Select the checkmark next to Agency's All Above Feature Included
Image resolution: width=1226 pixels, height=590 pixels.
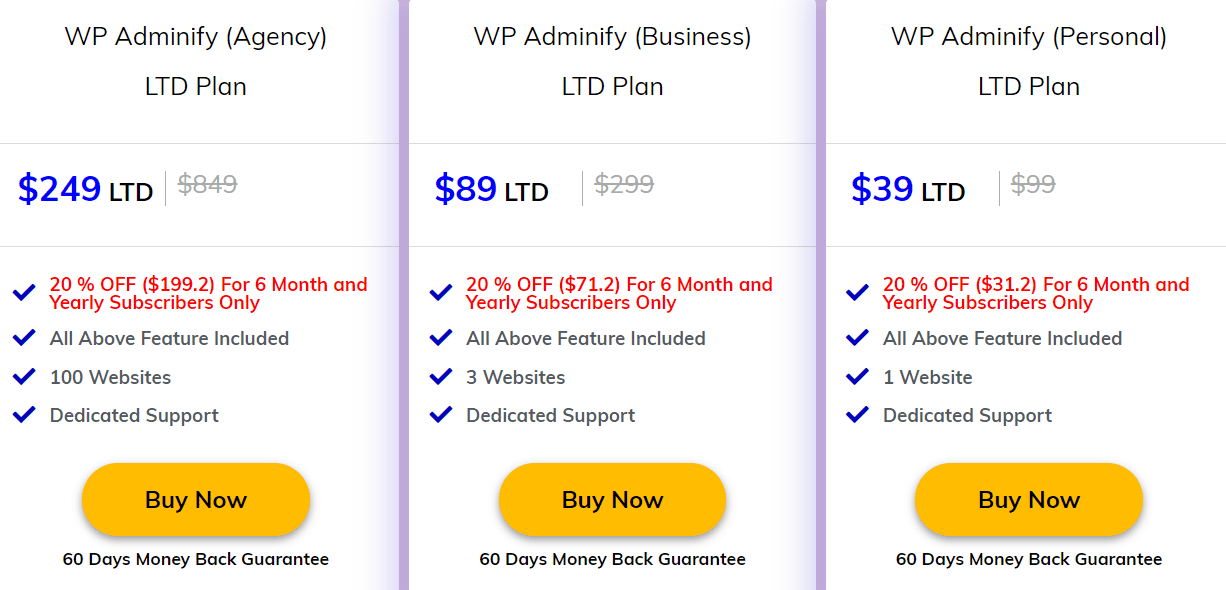click(24, 338)
